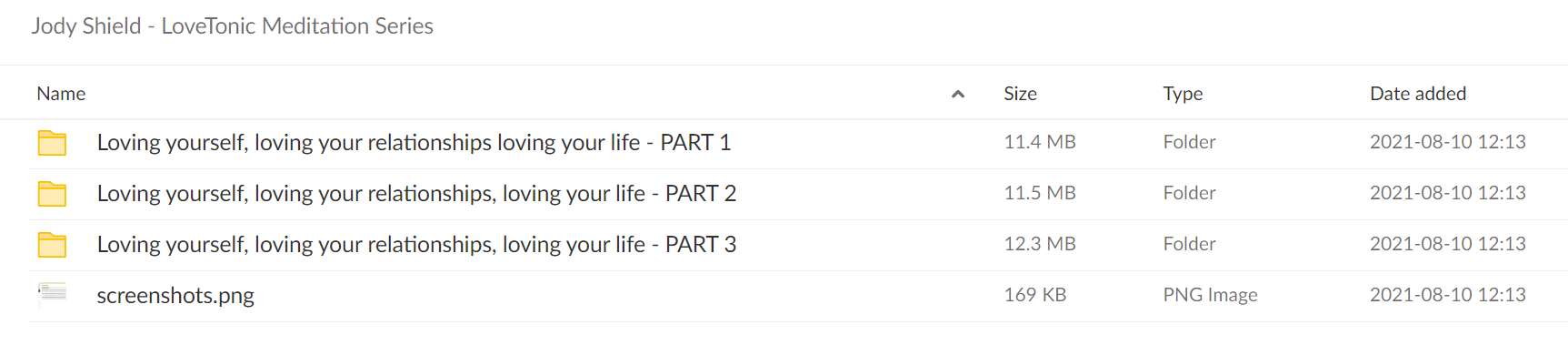Open the screenshots.png file
The height and width of the screenshot is (355, 1568).
click(x=175, y=296)
